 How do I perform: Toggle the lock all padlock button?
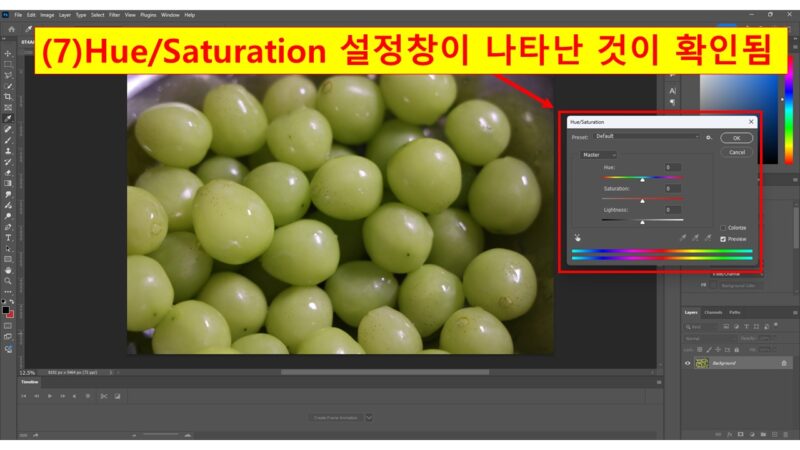coord(737,349)
